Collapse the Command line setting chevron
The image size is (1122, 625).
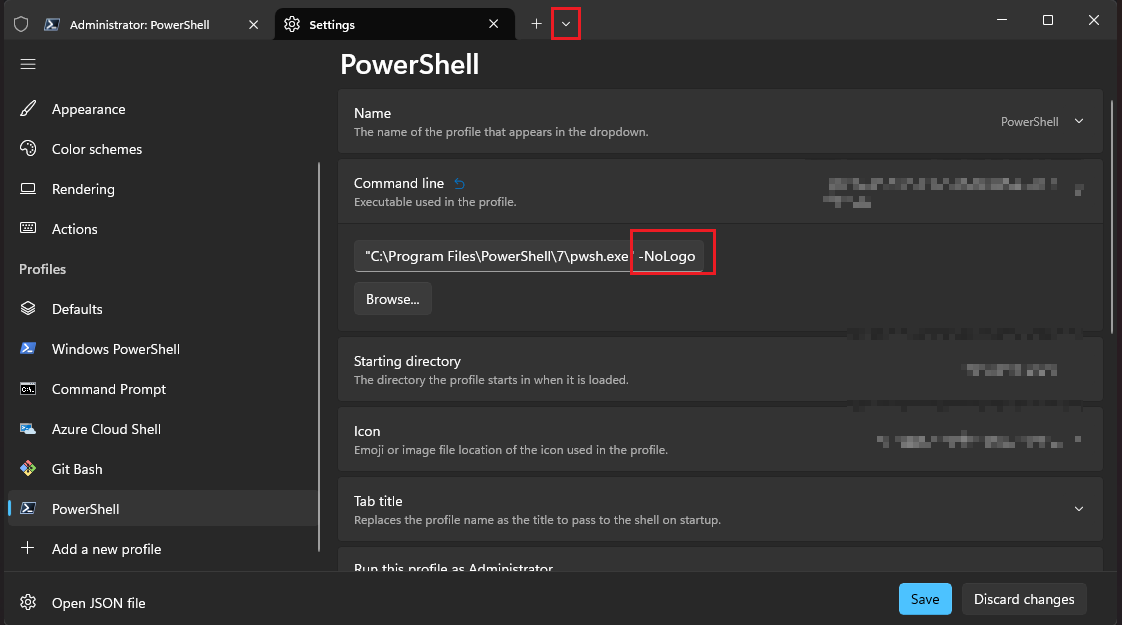click(1079, 190)
